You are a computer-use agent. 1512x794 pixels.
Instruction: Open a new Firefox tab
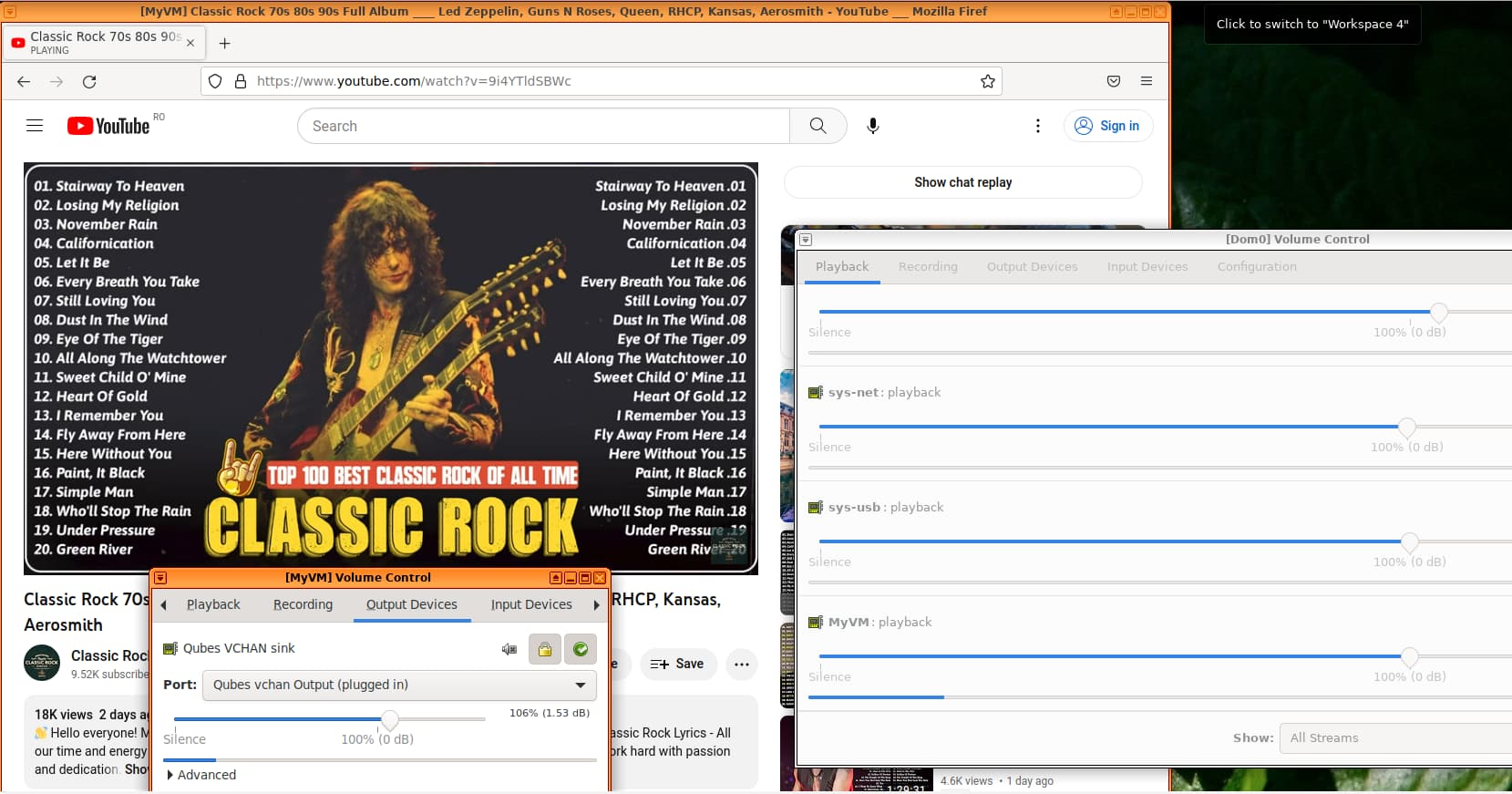tap(224, 43)
